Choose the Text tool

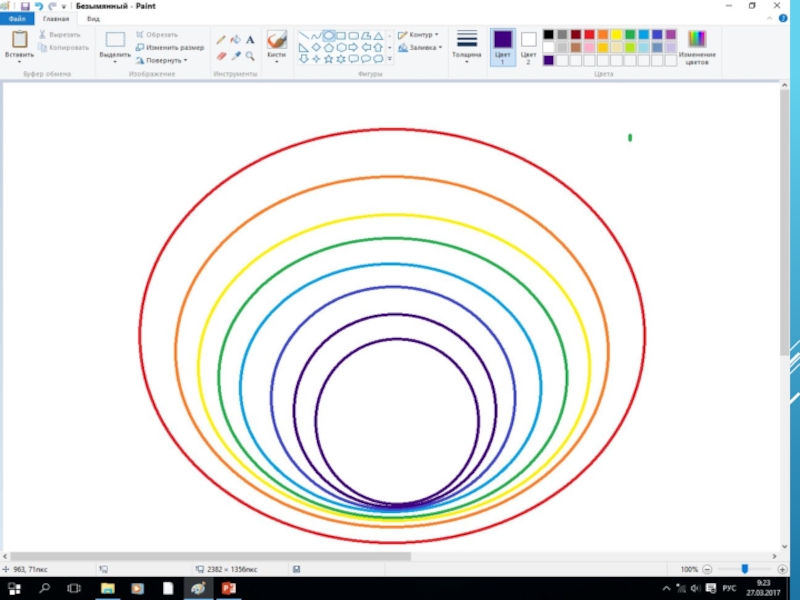[x=250, y=40]
